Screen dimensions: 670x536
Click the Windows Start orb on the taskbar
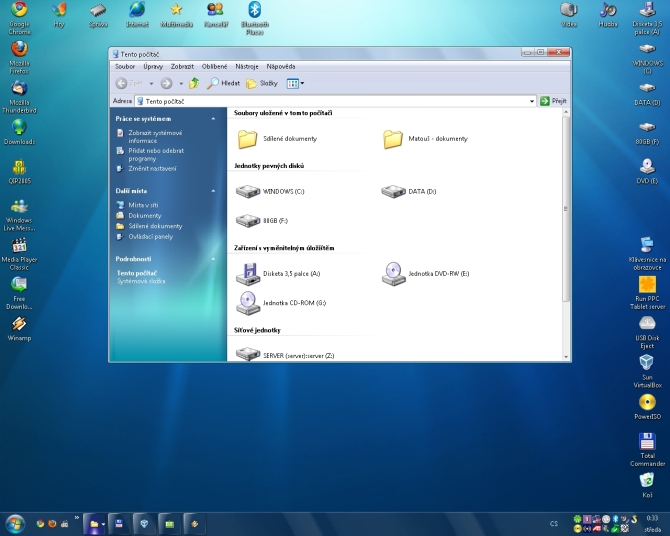(15, 523)
